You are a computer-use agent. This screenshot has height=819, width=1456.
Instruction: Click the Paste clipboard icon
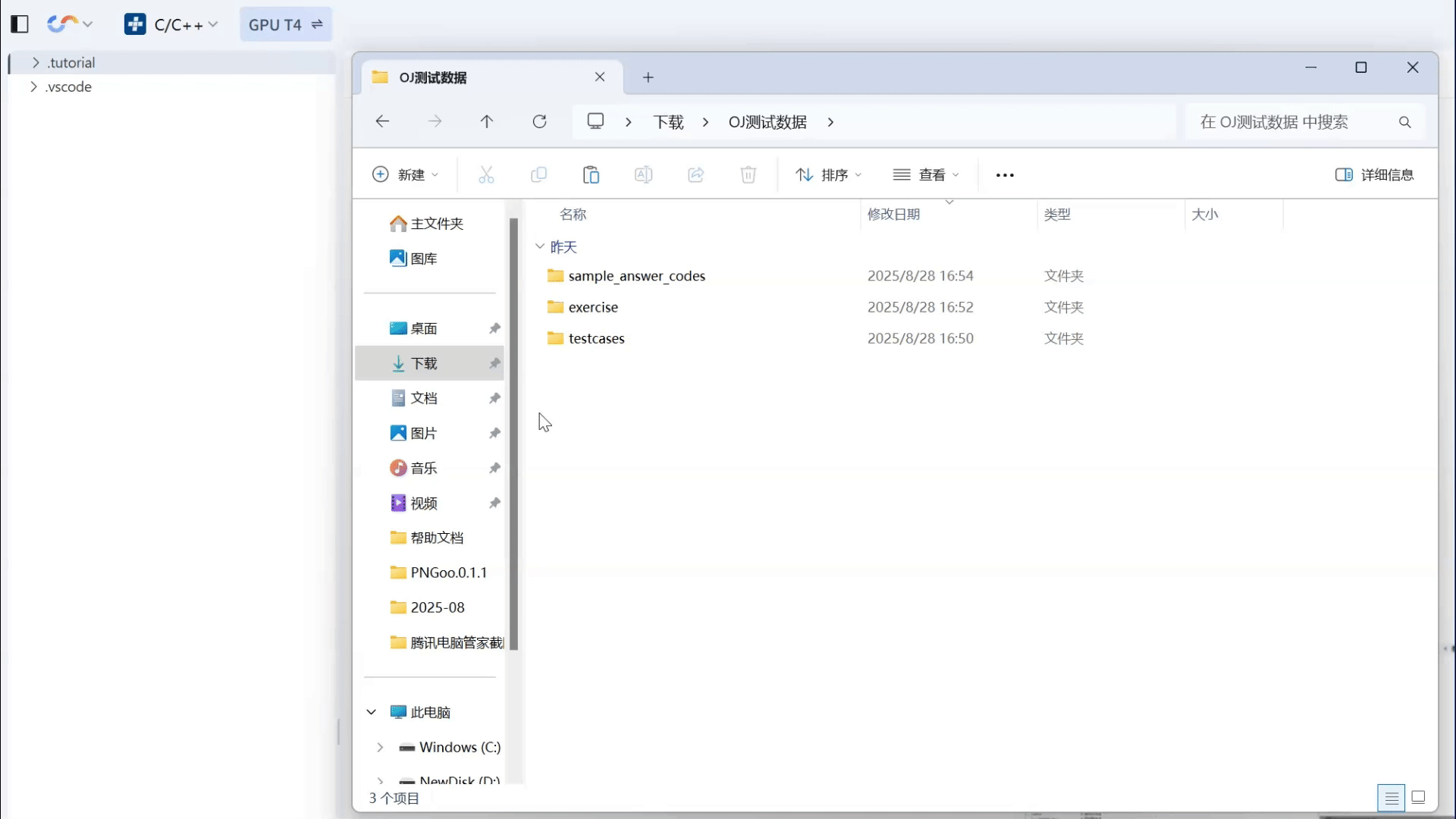(591, 175)
